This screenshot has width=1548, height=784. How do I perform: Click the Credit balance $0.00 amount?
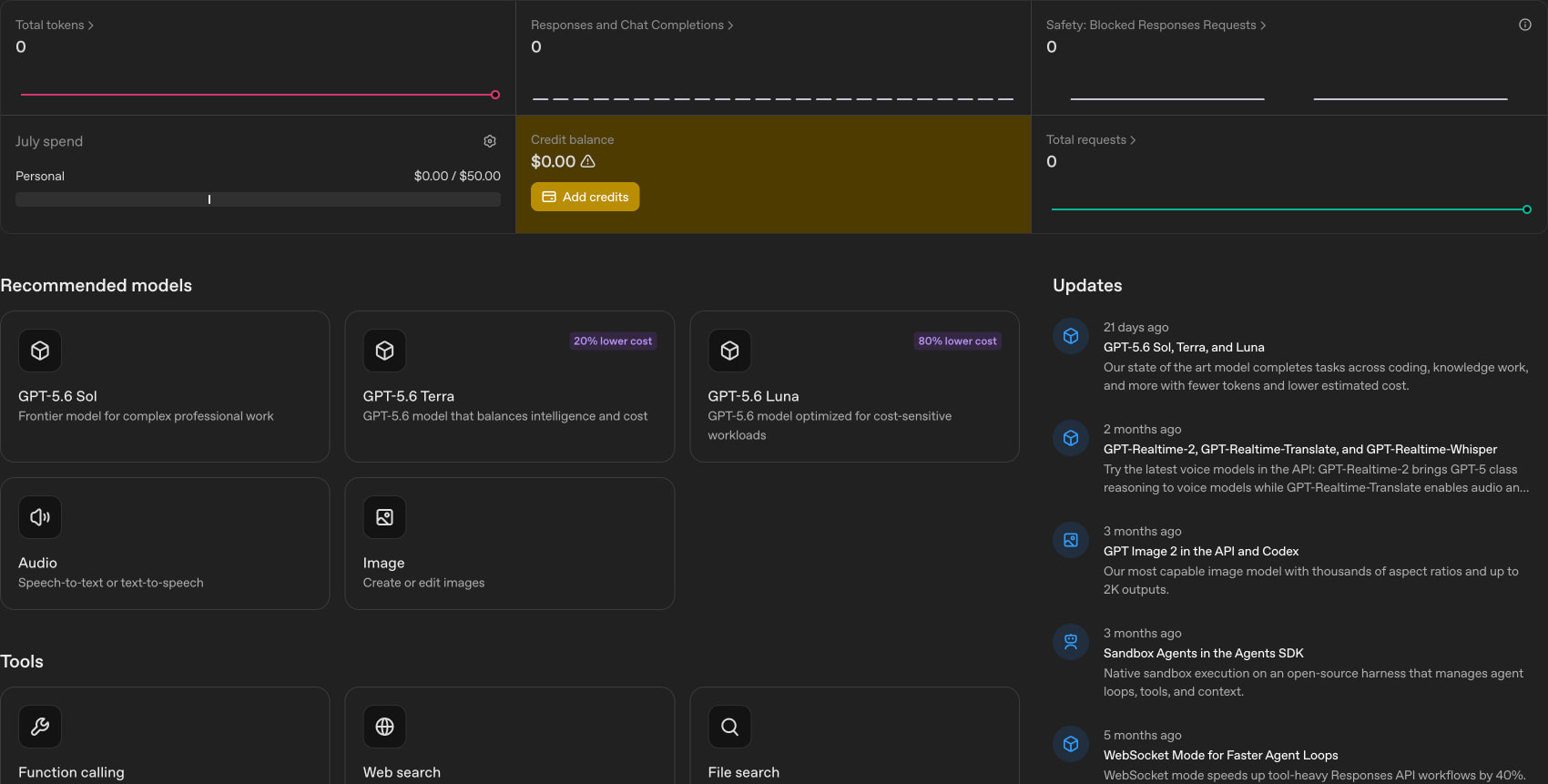point(554,161)
